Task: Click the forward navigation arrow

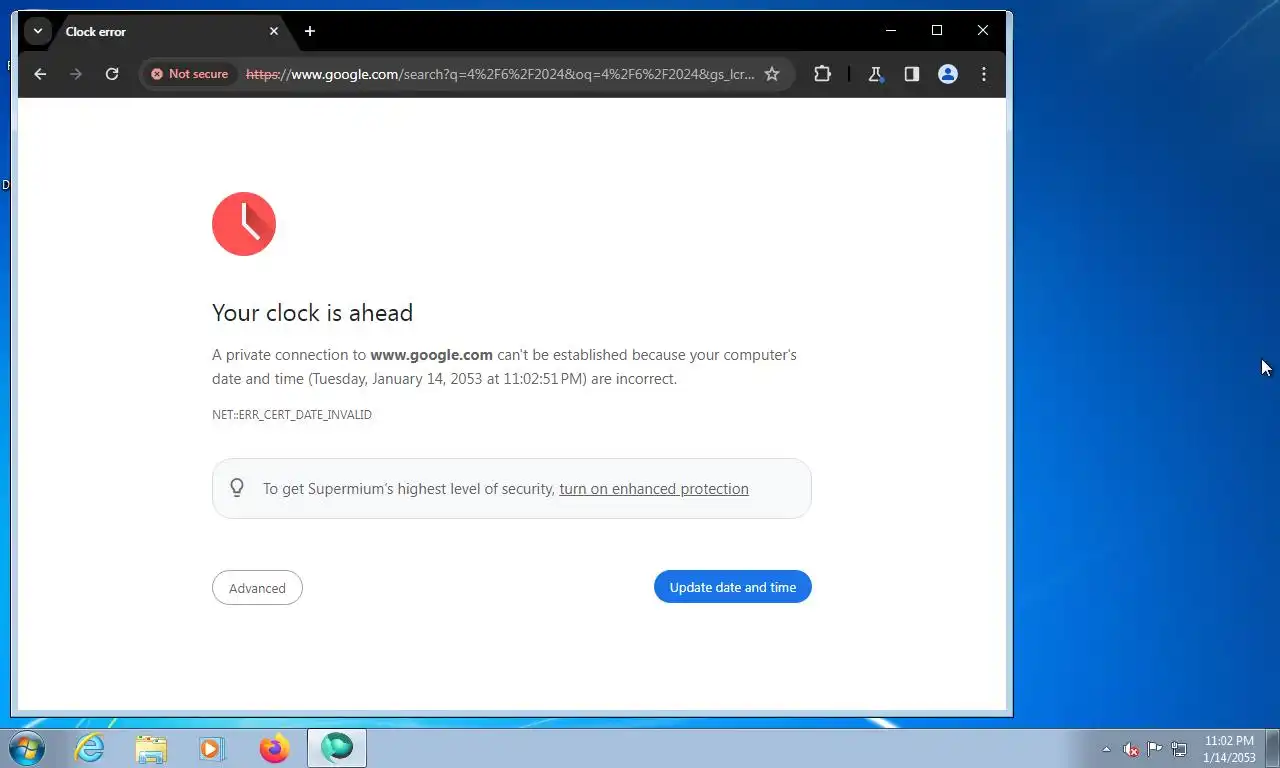Action: coord(76,74)
